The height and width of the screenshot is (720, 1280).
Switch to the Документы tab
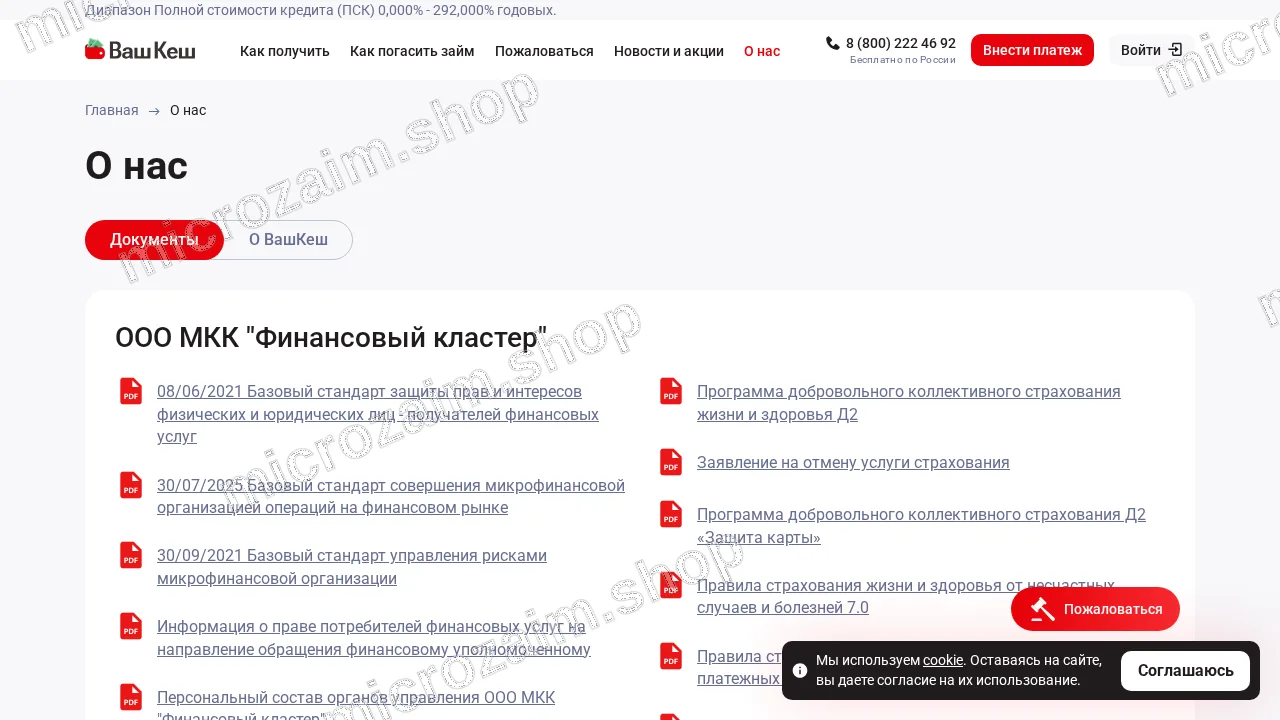pos(154,240)
